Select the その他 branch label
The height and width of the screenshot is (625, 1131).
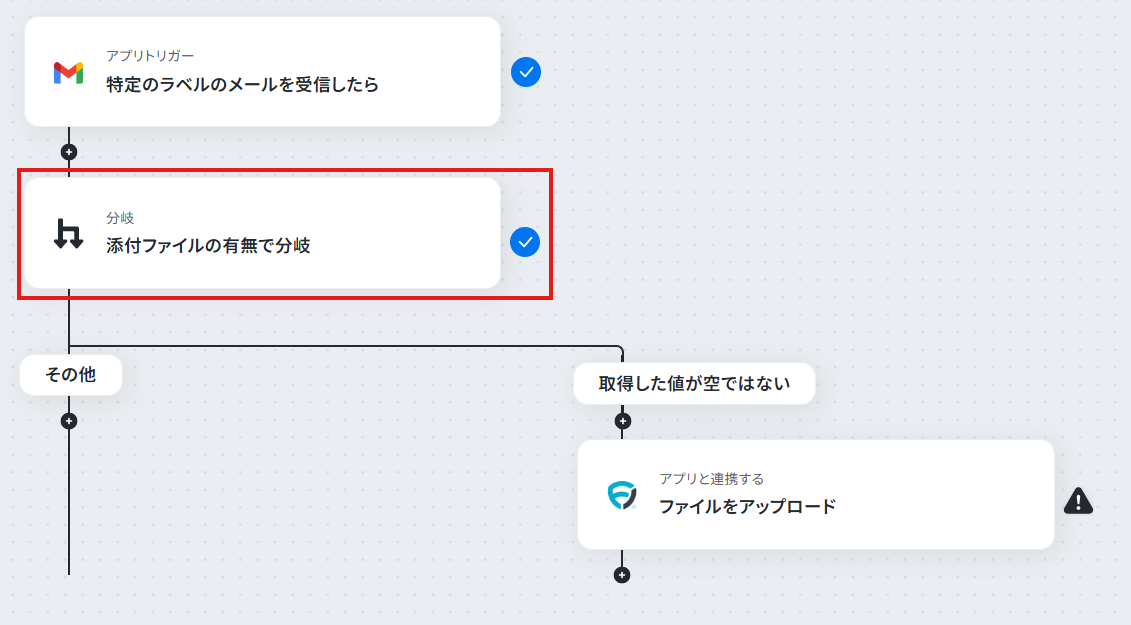(x=71, y=375)
